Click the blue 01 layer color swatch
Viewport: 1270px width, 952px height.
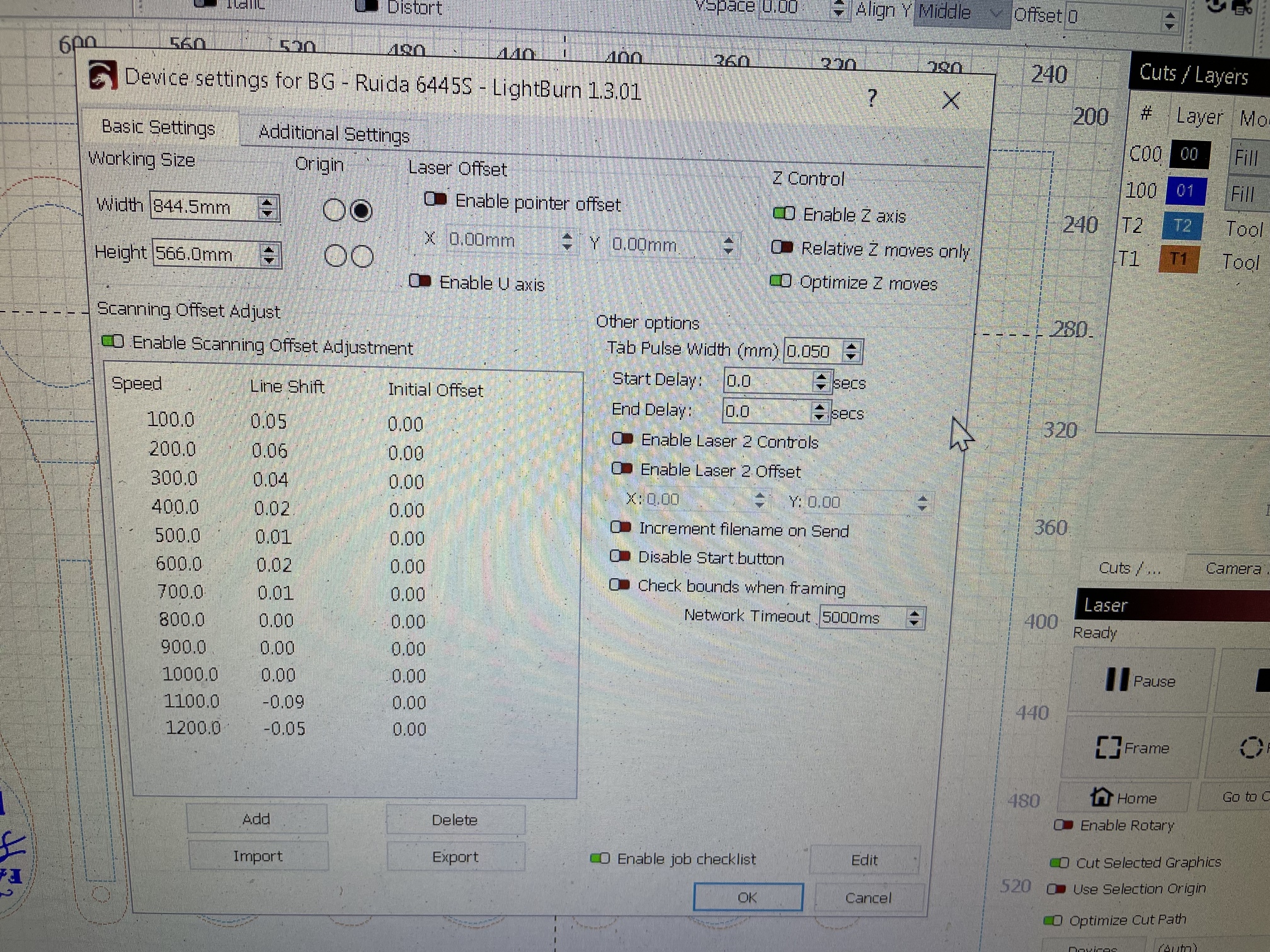[x=1185, y=191]
